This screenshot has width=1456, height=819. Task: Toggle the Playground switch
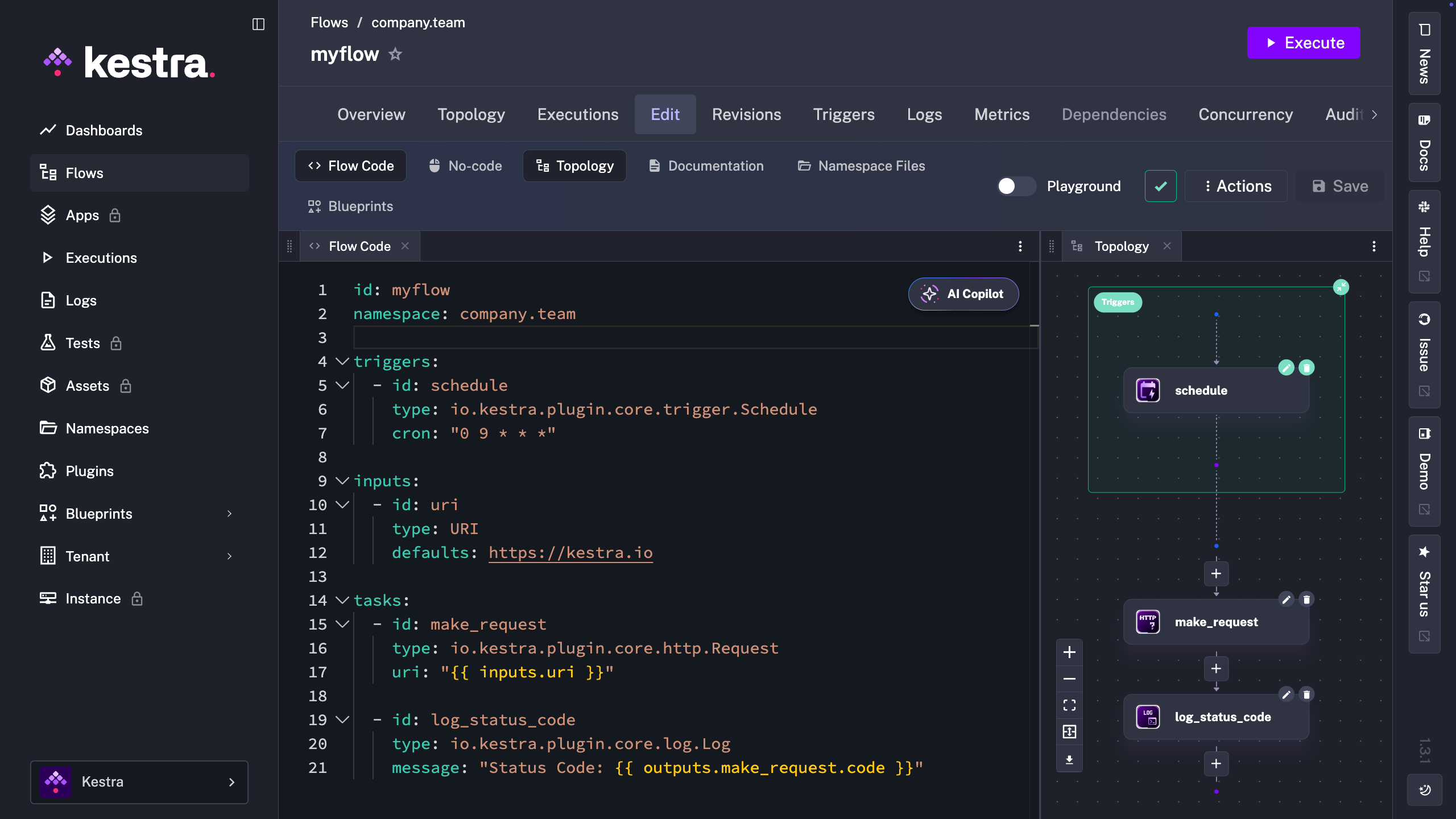[x=1016, y=187]
